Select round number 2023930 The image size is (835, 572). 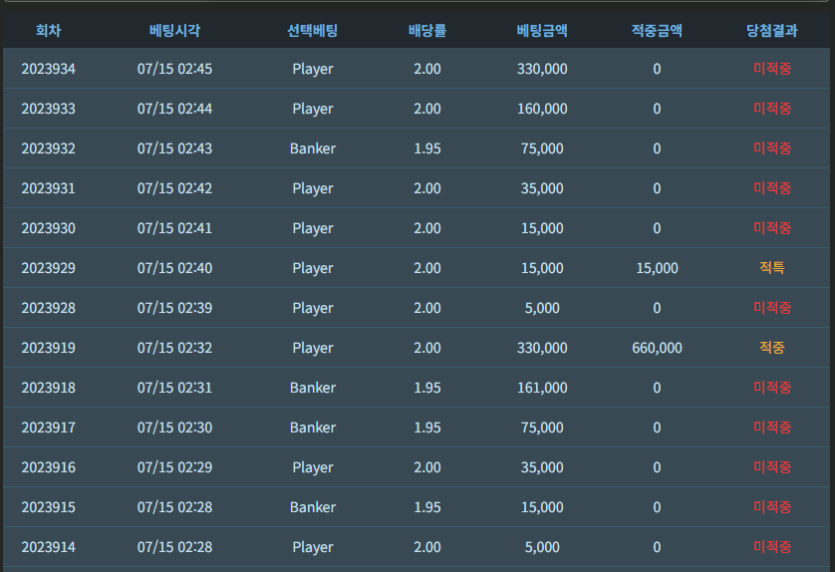(48, 228)
